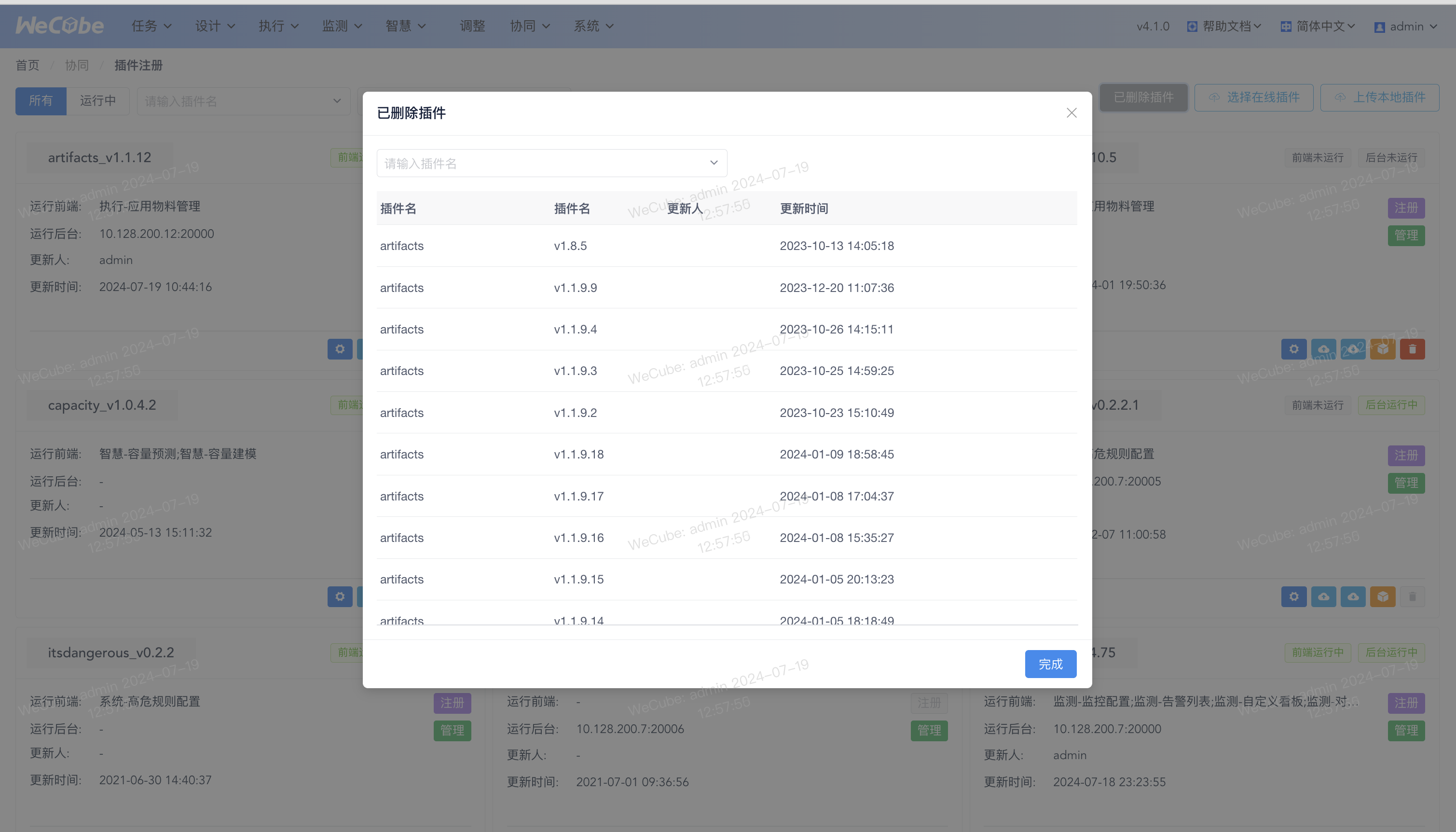The image size is (1456, 832).
Task: Select the 运行中 filter option
Action: click(x=97, y=100)
